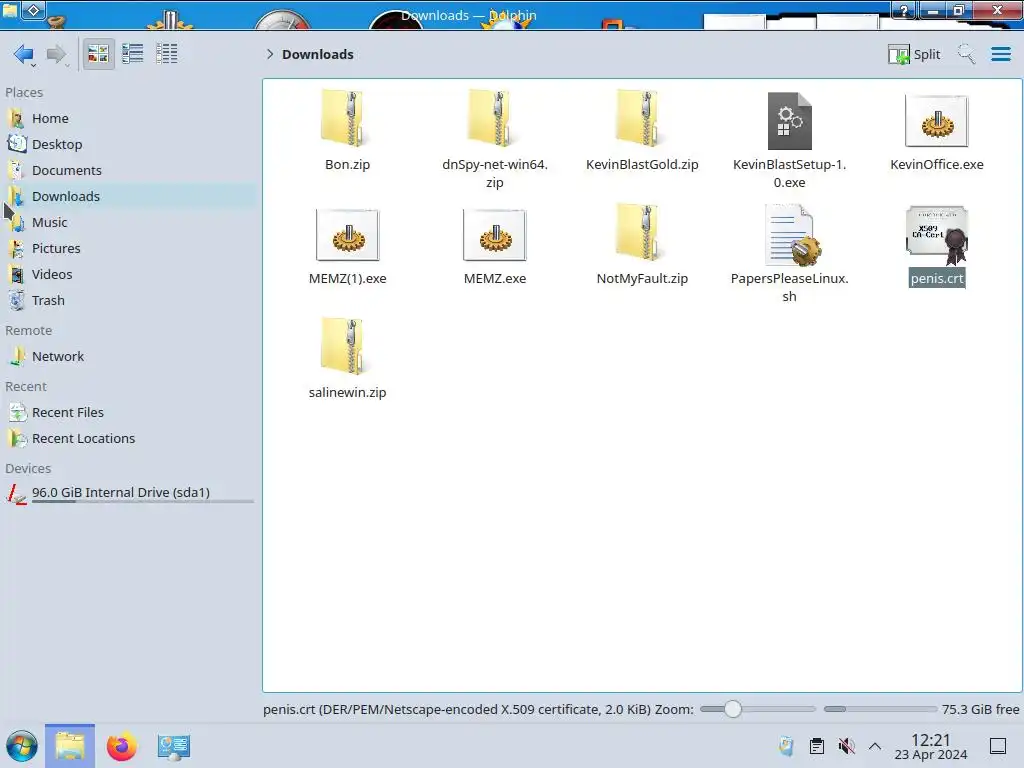Viewport: 1024px width, 768px height.
Task: Select PapersPleaseLinux.sh script icon
Action: click(792, 235)
